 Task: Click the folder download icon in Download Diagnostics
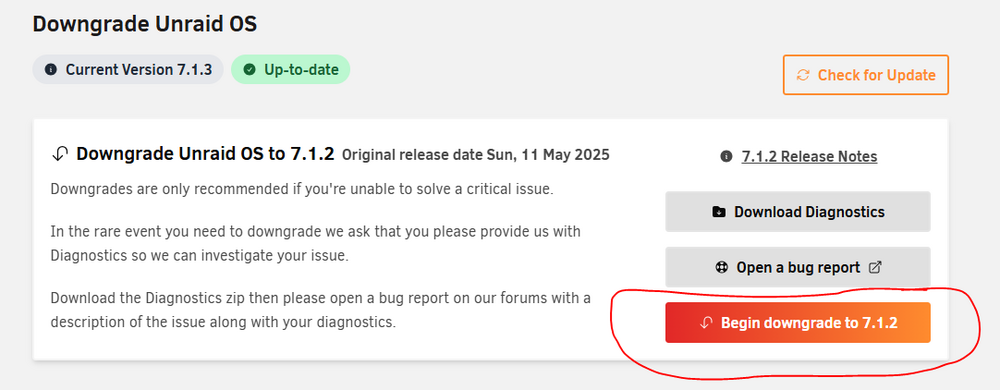719,212
